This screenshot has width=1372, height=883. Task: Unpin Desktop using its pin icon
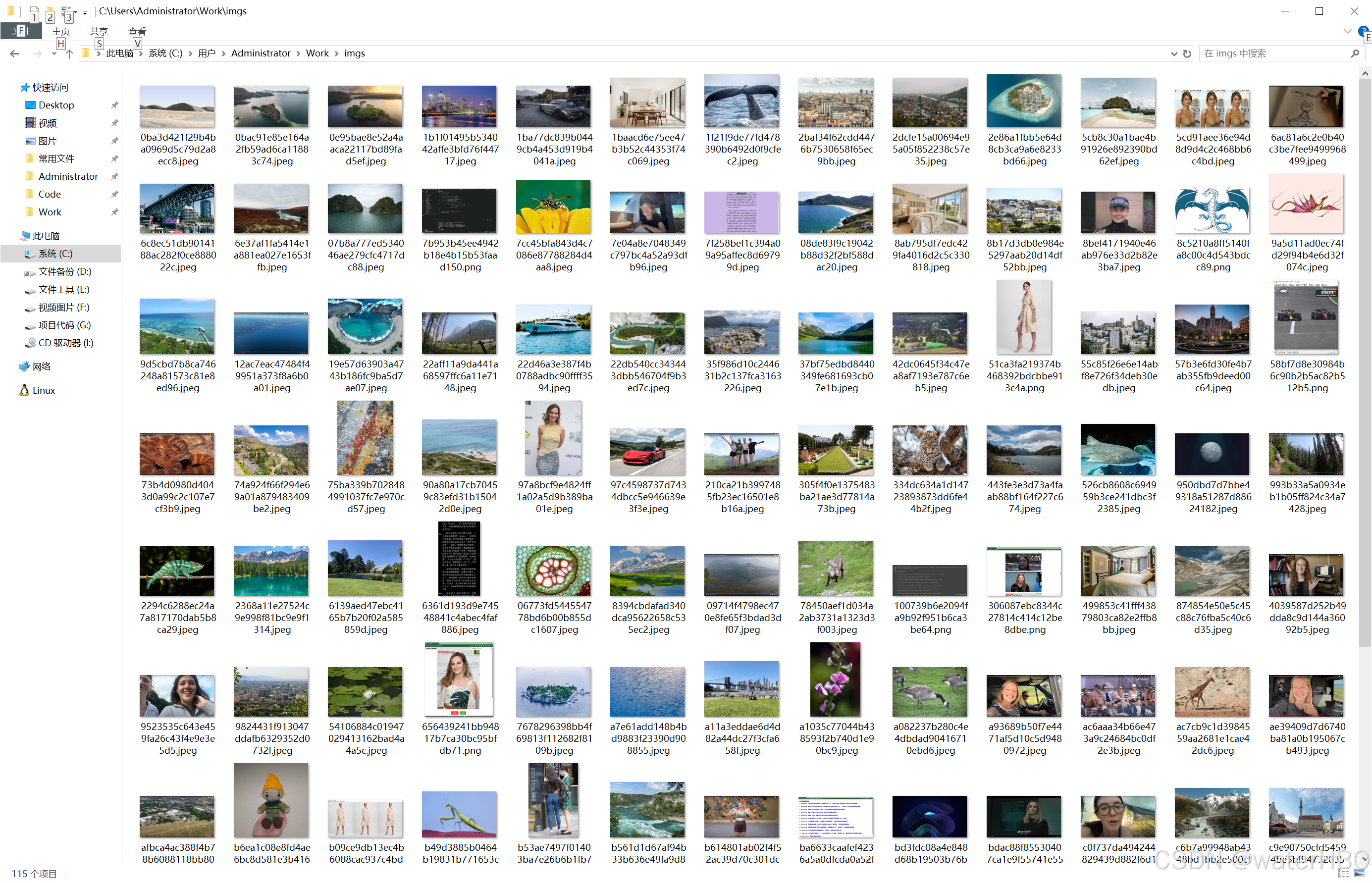click(114, 105)
